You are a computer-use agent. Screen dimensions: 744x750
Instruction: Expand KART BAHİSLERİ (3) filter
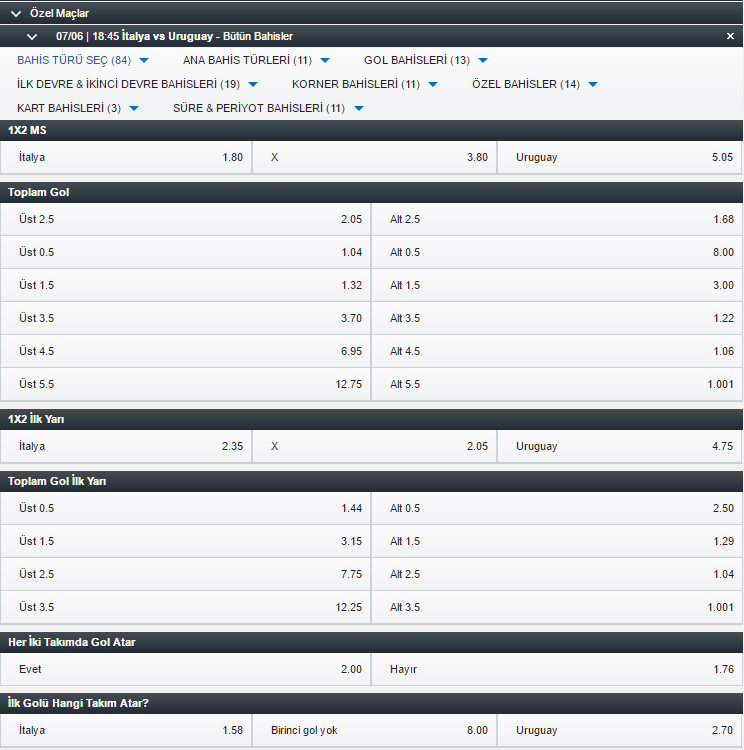[78, 108]
